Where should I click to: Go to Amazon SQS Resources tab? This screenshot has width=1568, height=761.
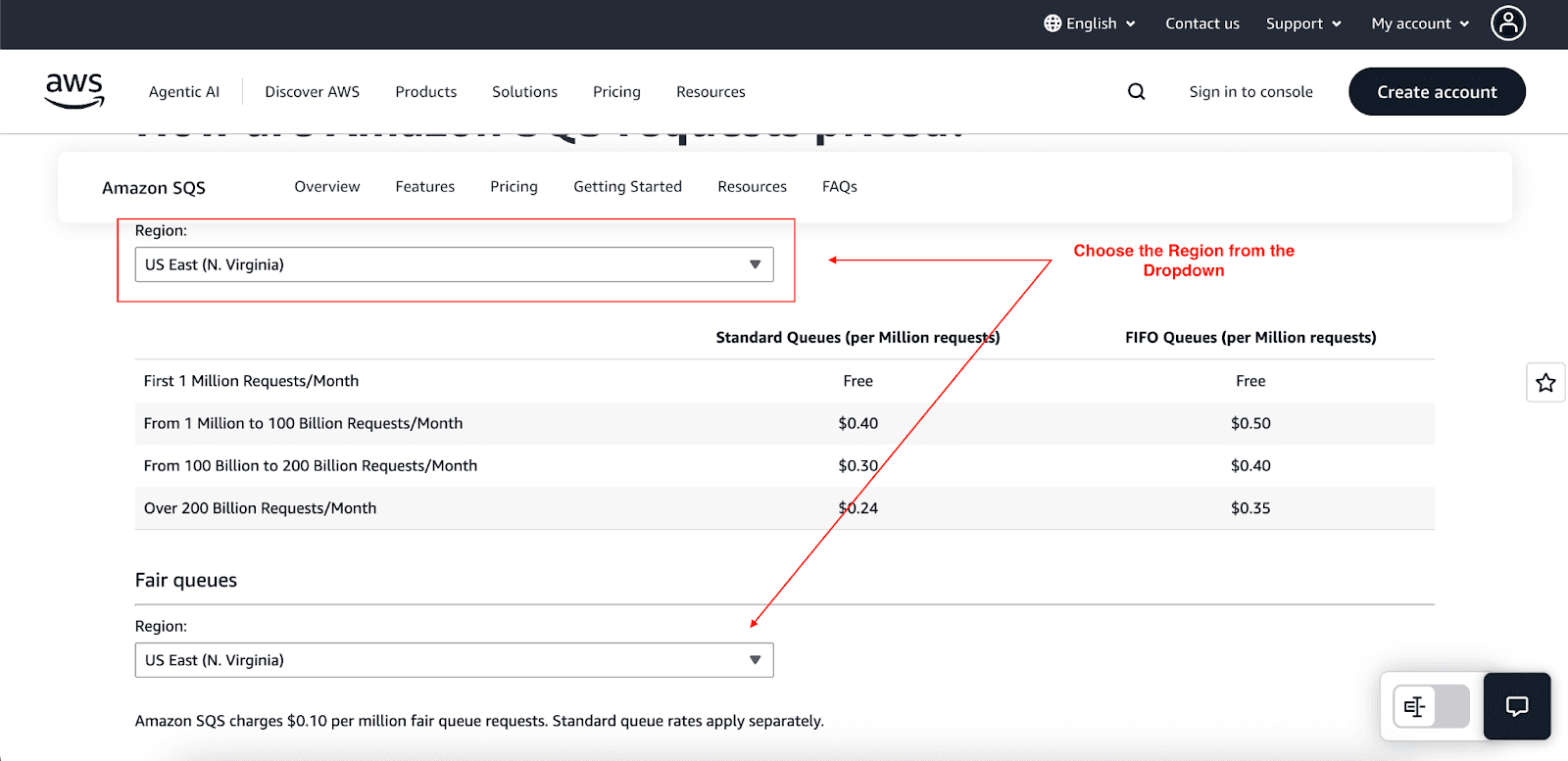tap(752, 186)
